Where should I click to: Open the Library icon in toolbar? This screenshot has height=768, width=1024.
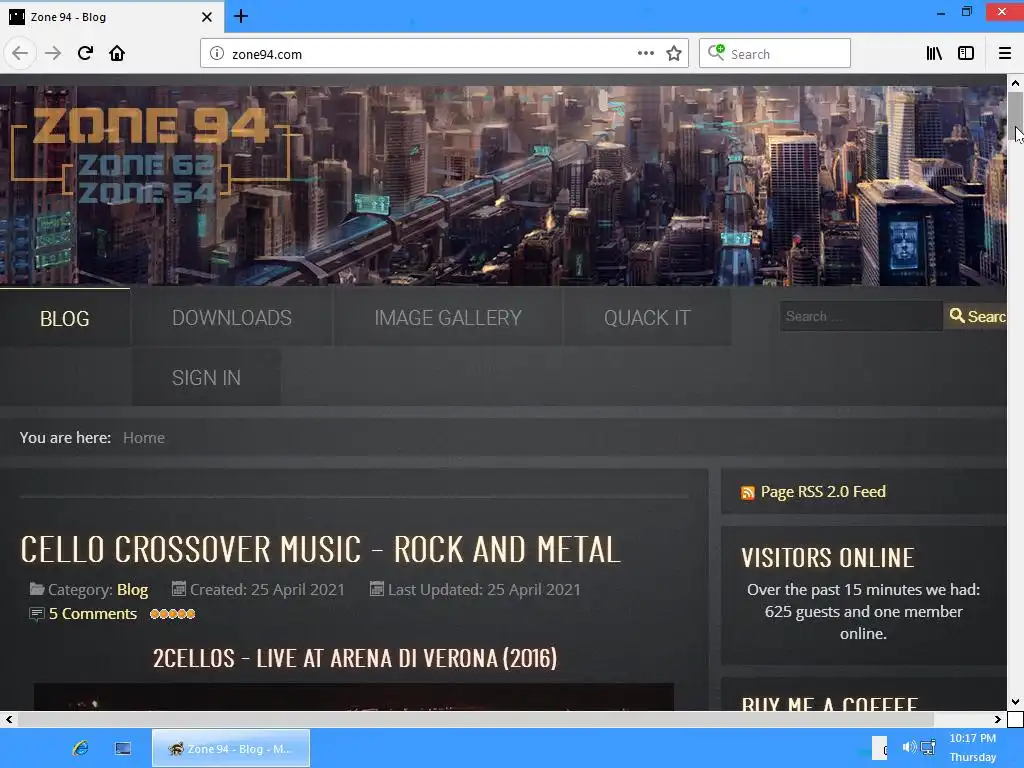(935, 54)
